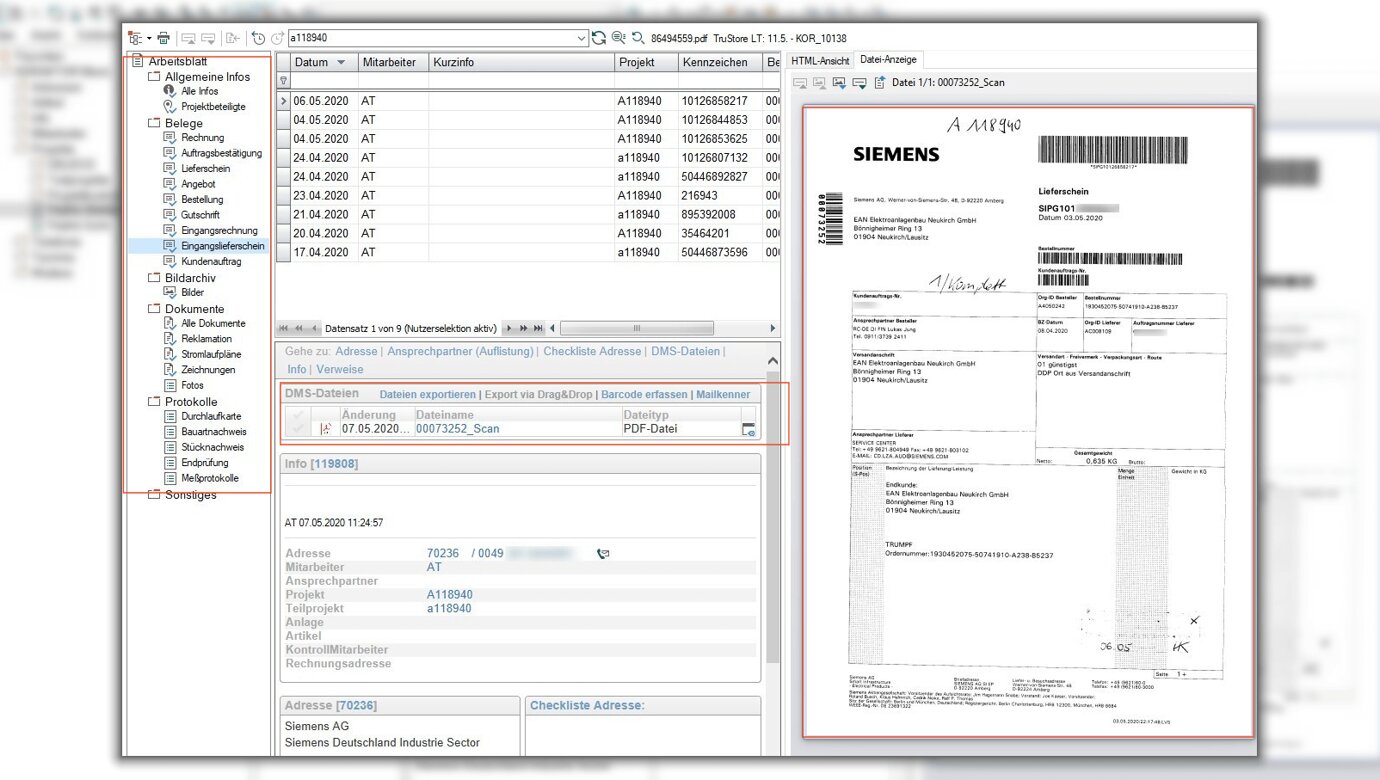This screenshot has height=780, width=1380.
Task: Jump to the last record in the navigator
Action: pyautogui.click(x=539, y=328)
